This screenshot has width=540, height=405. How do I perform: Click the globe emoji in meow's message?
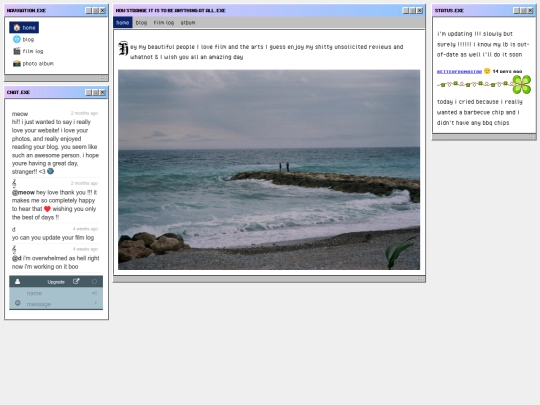50,171
